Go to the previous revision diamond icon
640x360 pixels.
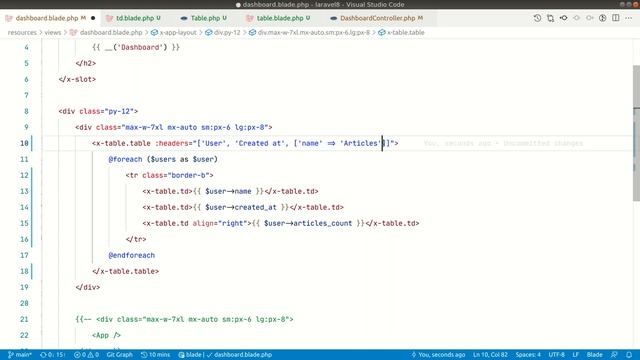[x=576, y=18]
